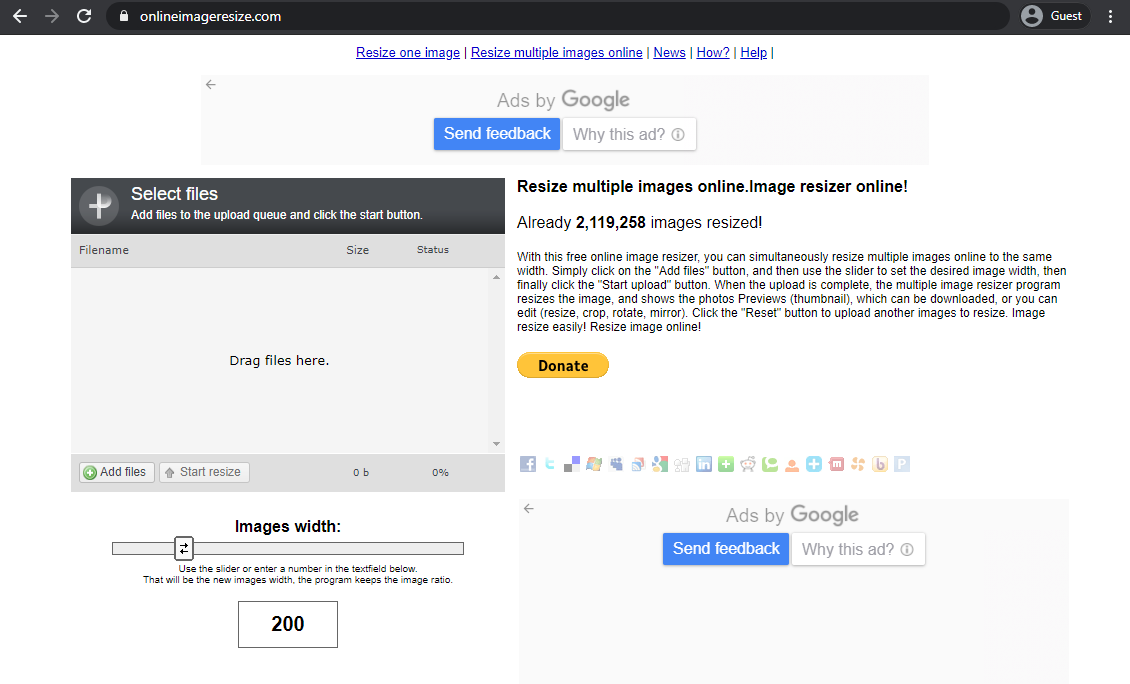1130x684 pixels.
Task: Click the width text field showing 200
Action: (x=288, y=624)
